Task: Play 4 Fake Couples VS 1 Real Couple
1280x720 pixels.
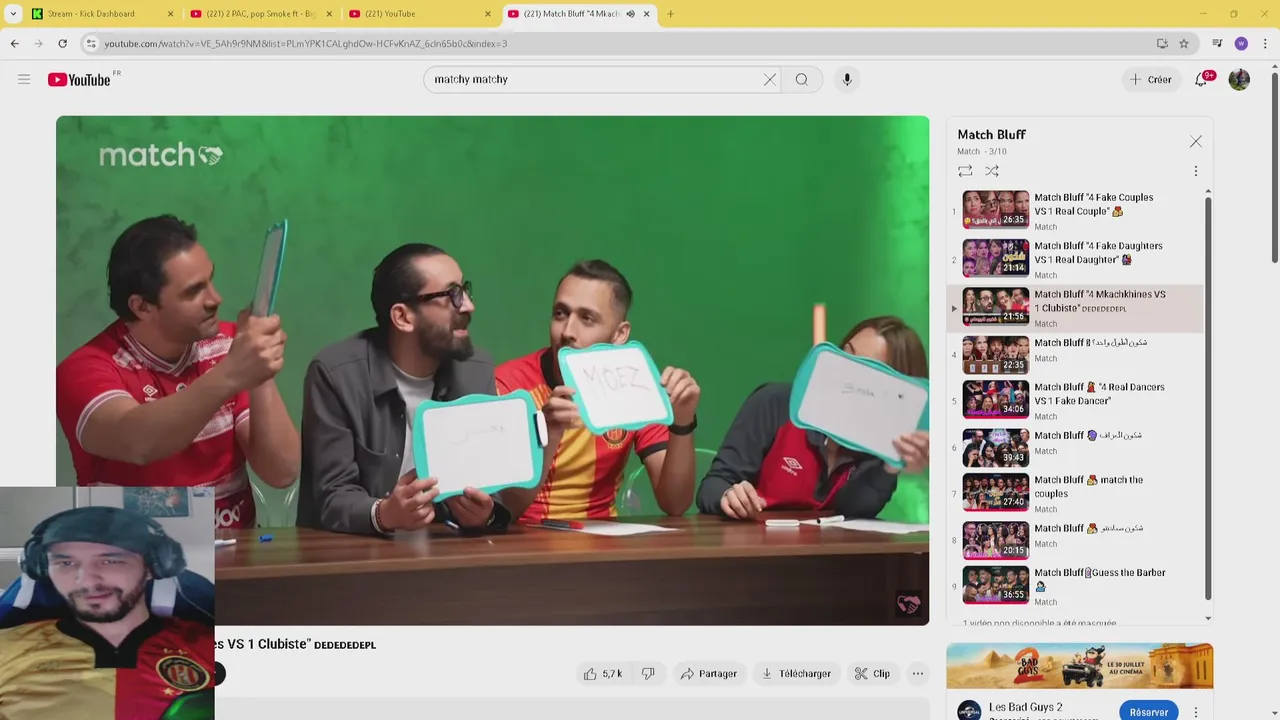Action: 1075,210
